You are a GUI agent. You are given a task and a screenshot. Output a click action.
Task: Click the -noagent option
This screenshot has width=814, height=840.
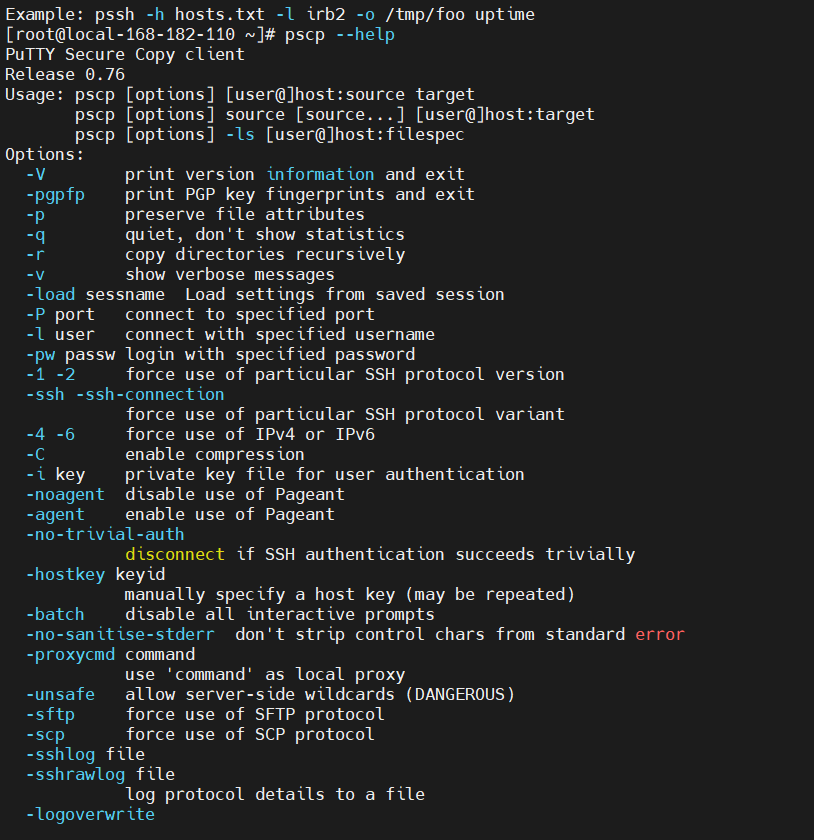click(65, 495)
